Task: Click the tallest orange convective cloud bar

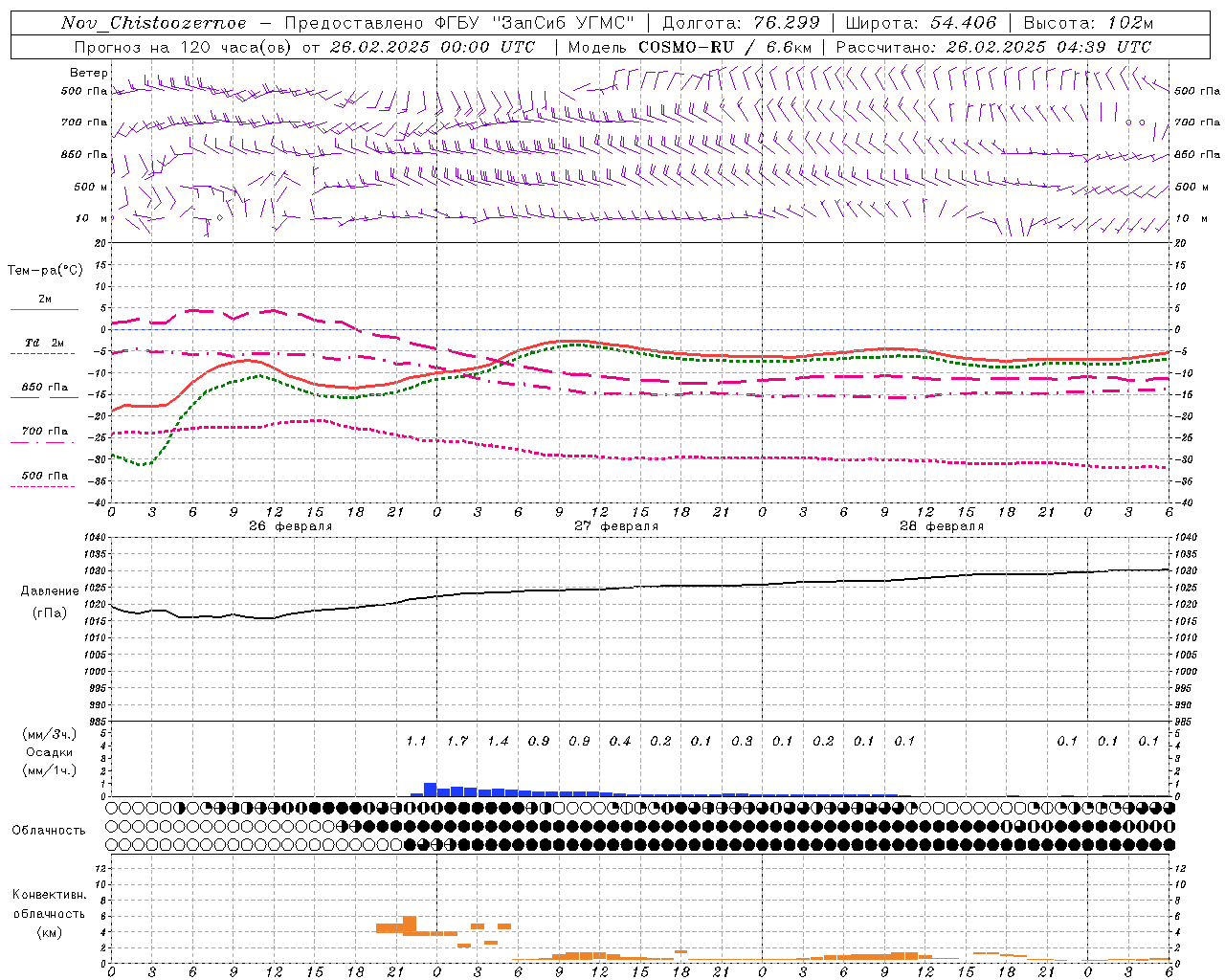Action: point(410,924)
